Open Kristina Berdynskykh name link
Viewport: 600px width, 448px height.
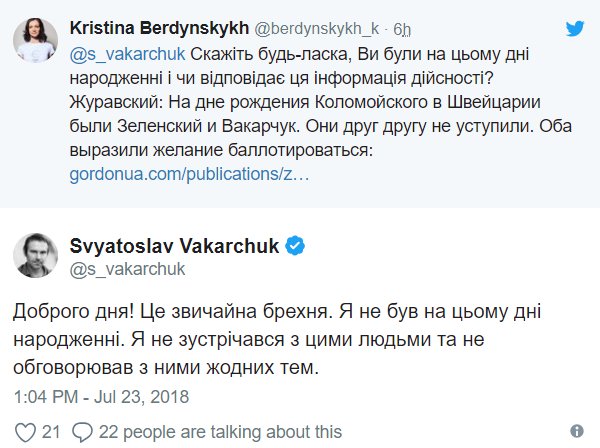(x=159, y=28)
